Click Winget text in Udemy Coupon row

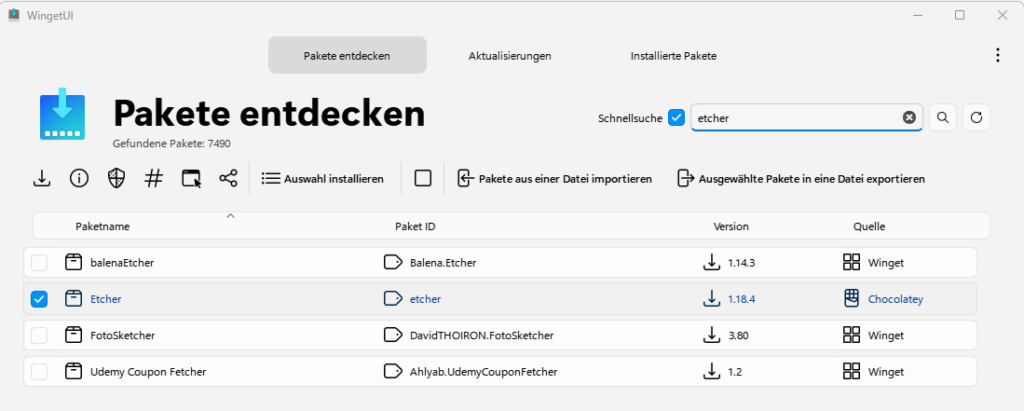886,372
